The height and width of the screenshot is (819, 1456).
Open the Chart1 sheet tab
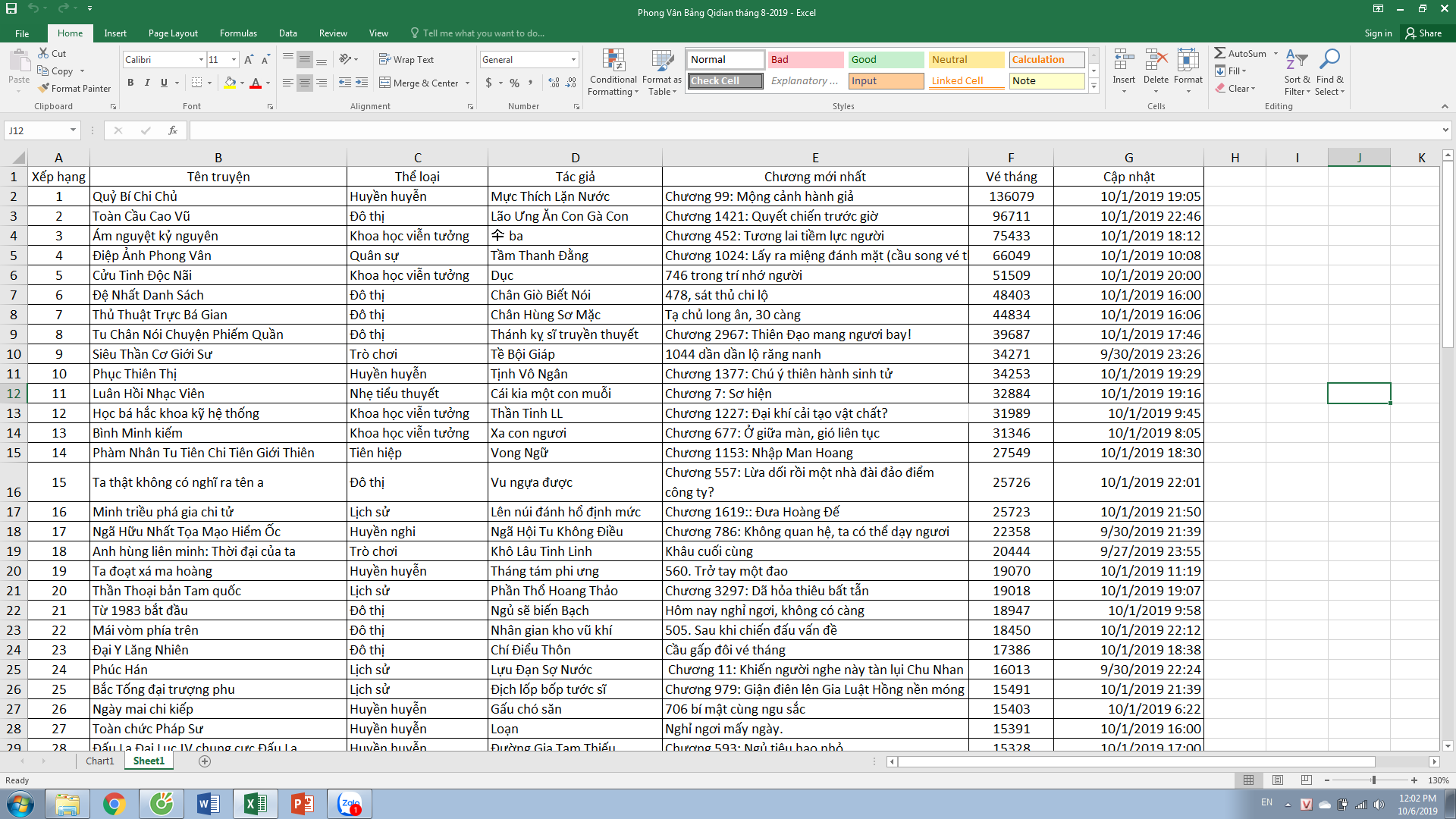99,761
